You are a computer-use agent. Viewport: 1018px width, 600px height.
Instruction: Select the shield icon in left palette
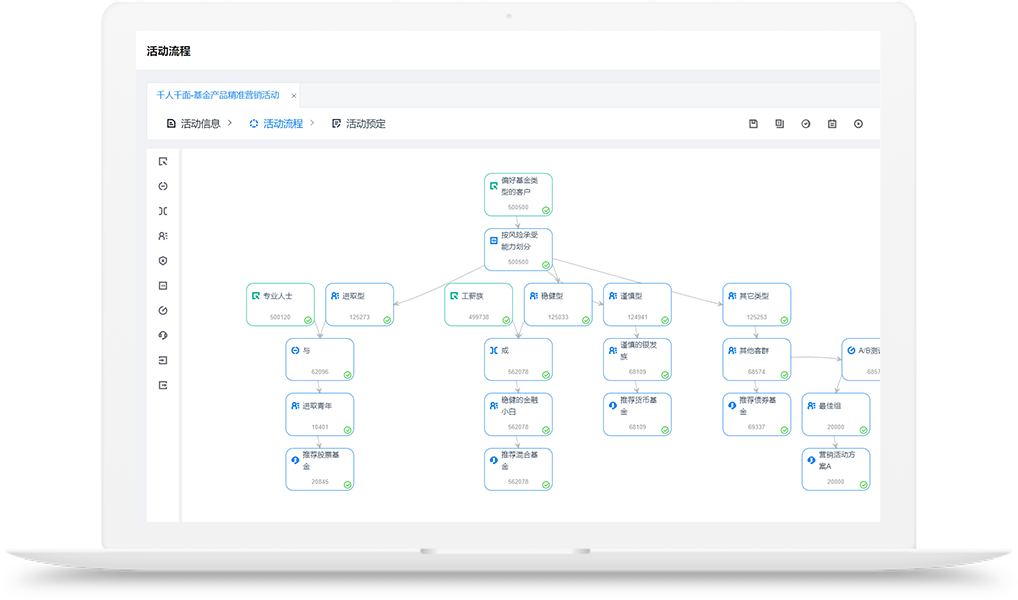tap(163, 261)
